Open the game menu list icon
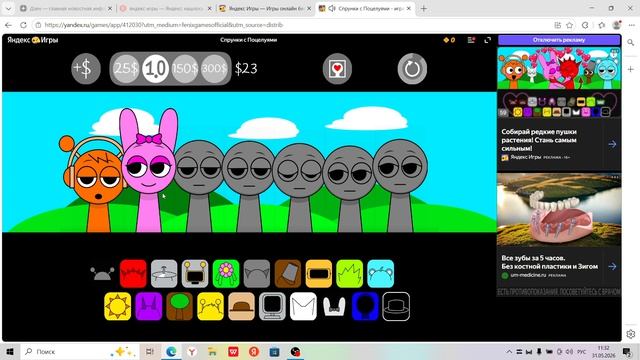This screenshot has height=360, width=640. pyautogui.click(x=471, y=40)
